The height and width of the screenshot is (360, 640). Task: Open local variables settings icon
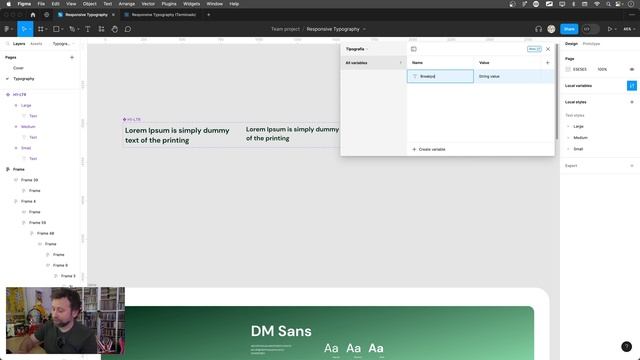click(x=631, y=86)
